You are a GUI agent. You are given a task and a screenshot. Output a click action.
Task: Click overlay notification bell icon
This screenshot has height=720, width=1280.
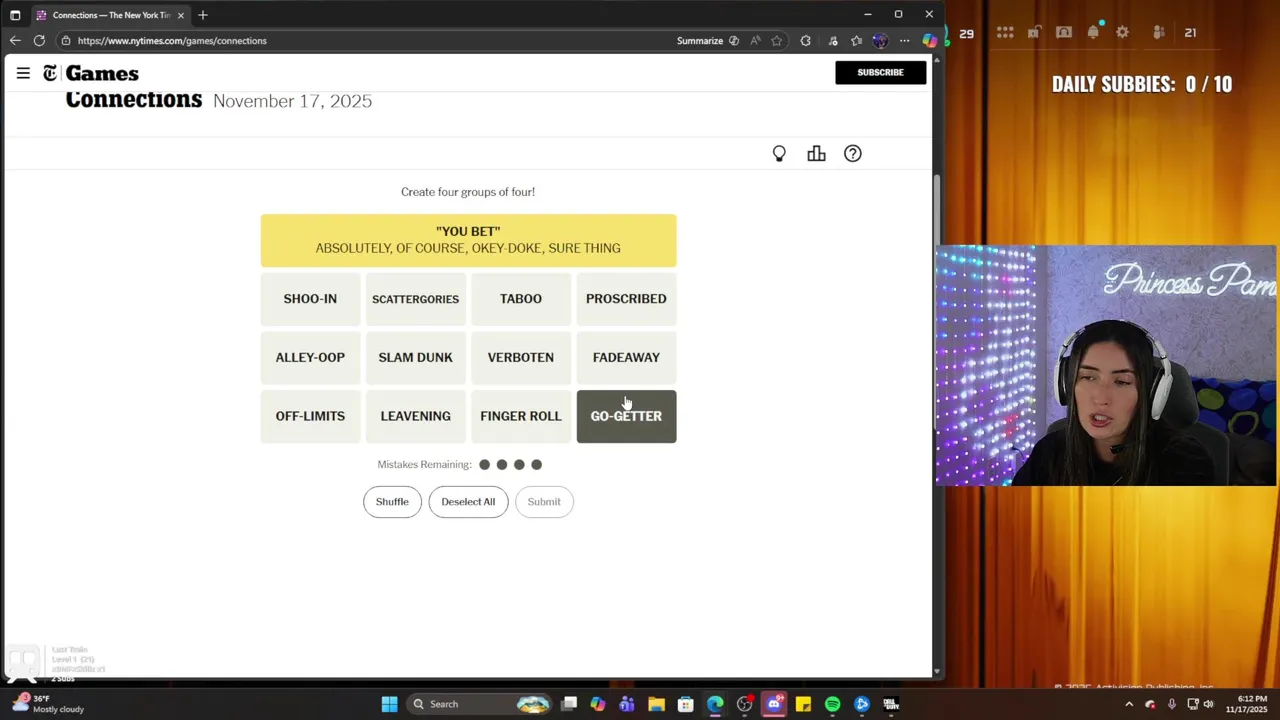point(1093,32)
